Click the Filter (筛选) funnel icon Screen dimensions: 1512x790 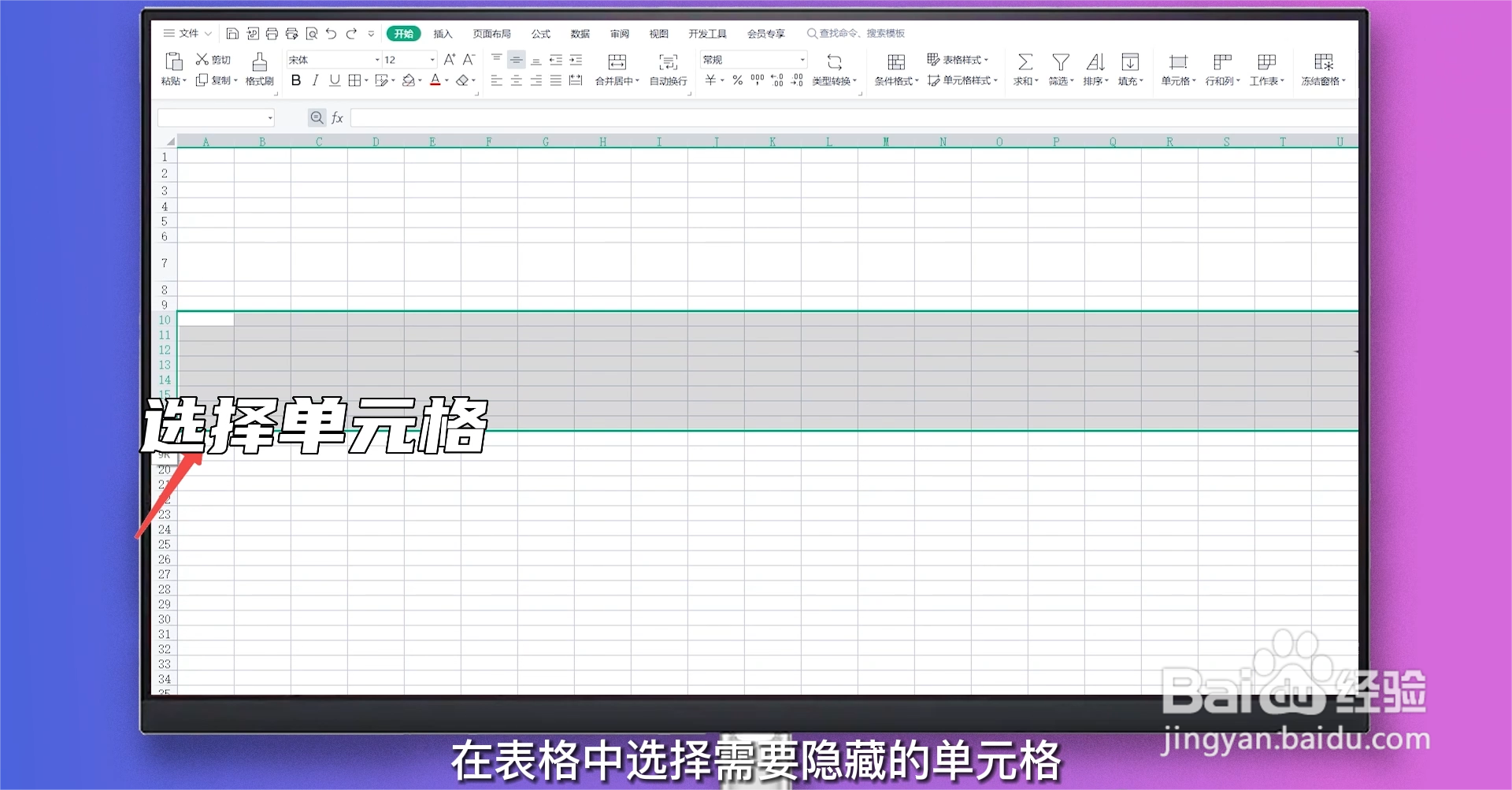tap(1061, 62)
